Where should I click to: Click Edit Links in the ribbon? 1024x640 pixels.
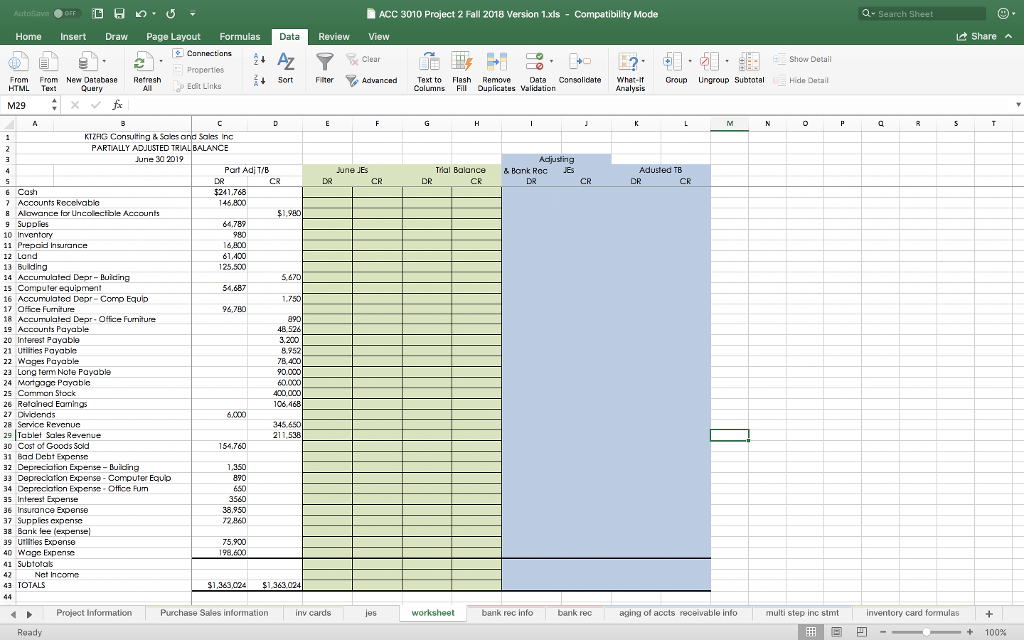click(198, 86)
